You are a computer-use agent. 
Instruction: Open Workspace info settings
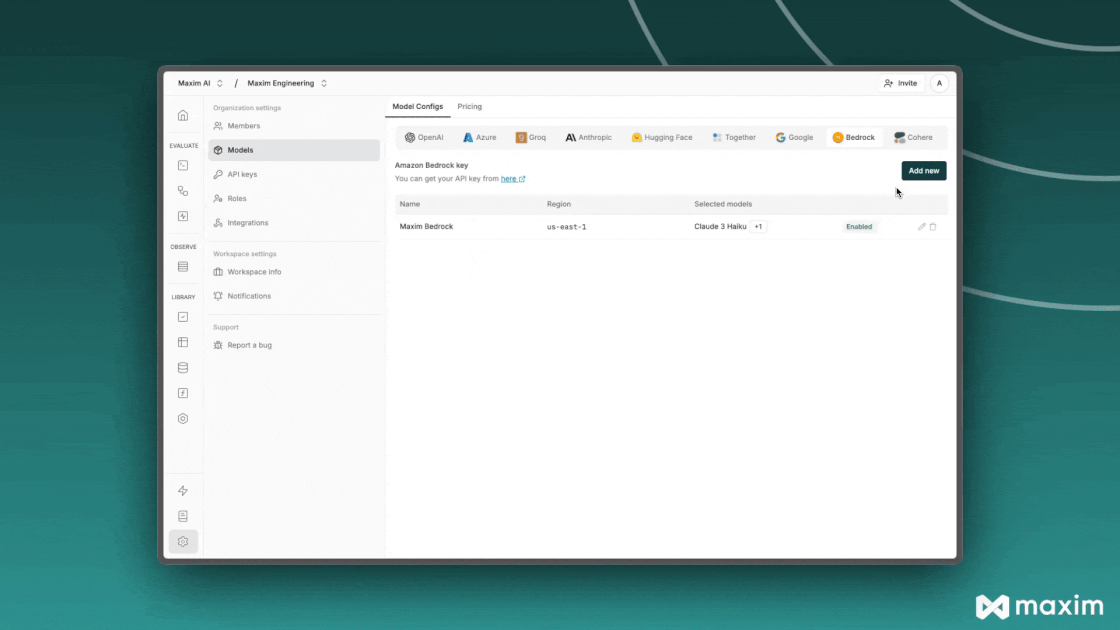[x=294, y=272]
